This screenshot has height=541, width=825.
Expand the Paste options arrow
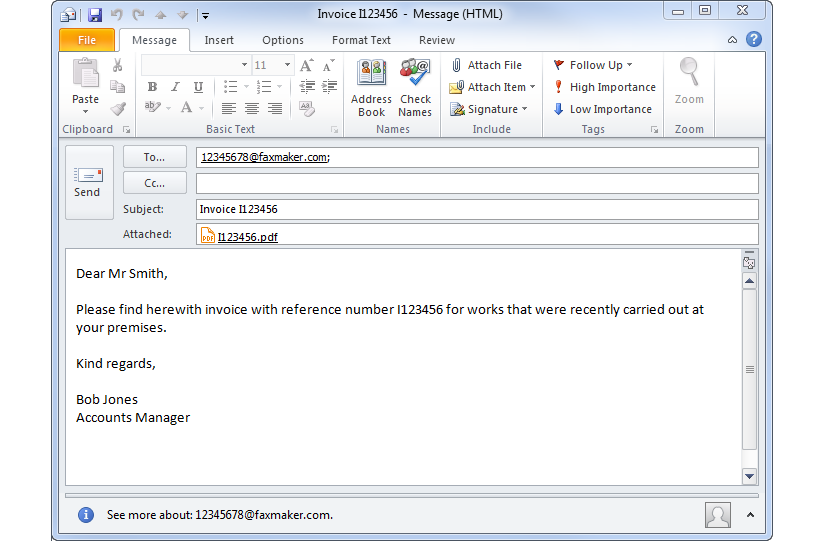pos(85,112)
